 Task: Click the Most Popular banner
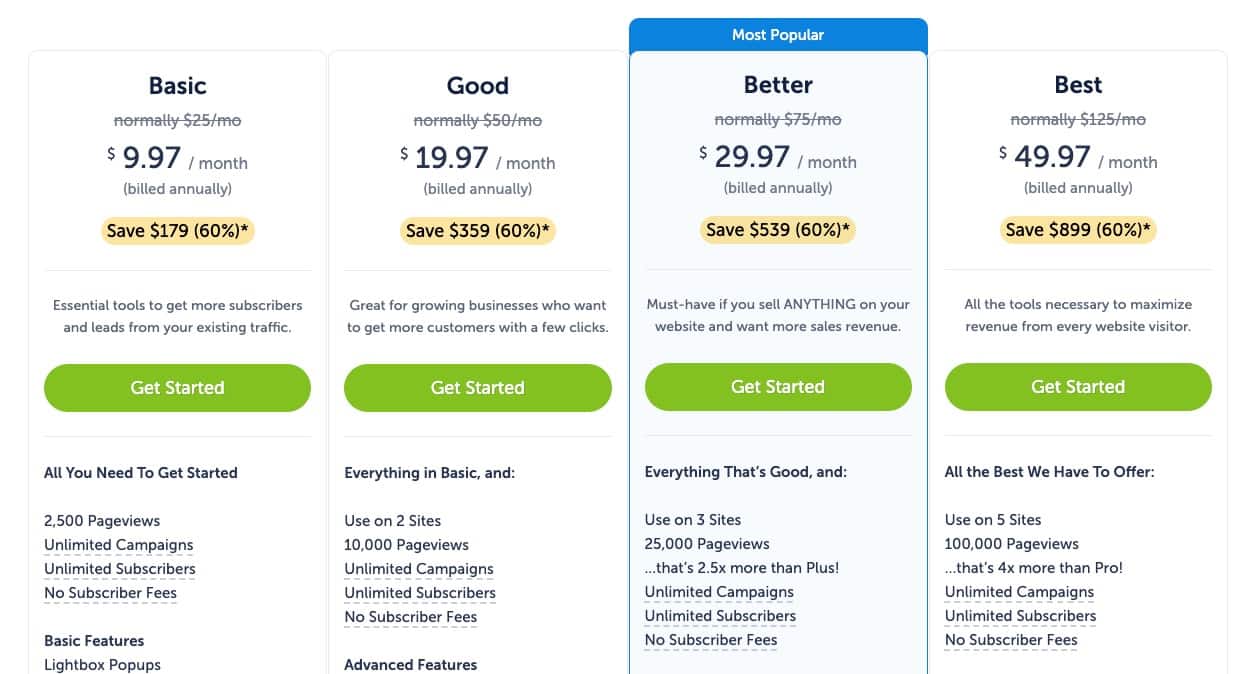(778, 35)
